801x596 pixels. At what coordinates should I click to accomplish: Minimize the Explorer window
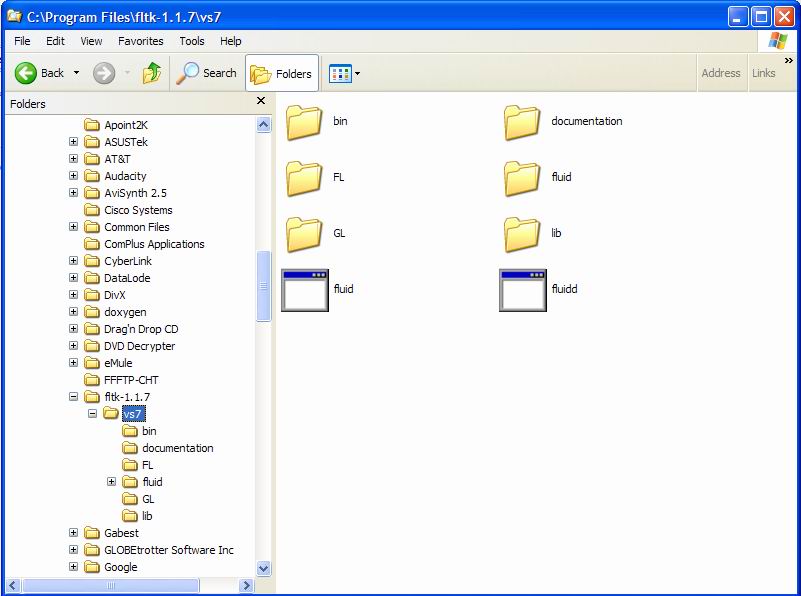[738, 17]
